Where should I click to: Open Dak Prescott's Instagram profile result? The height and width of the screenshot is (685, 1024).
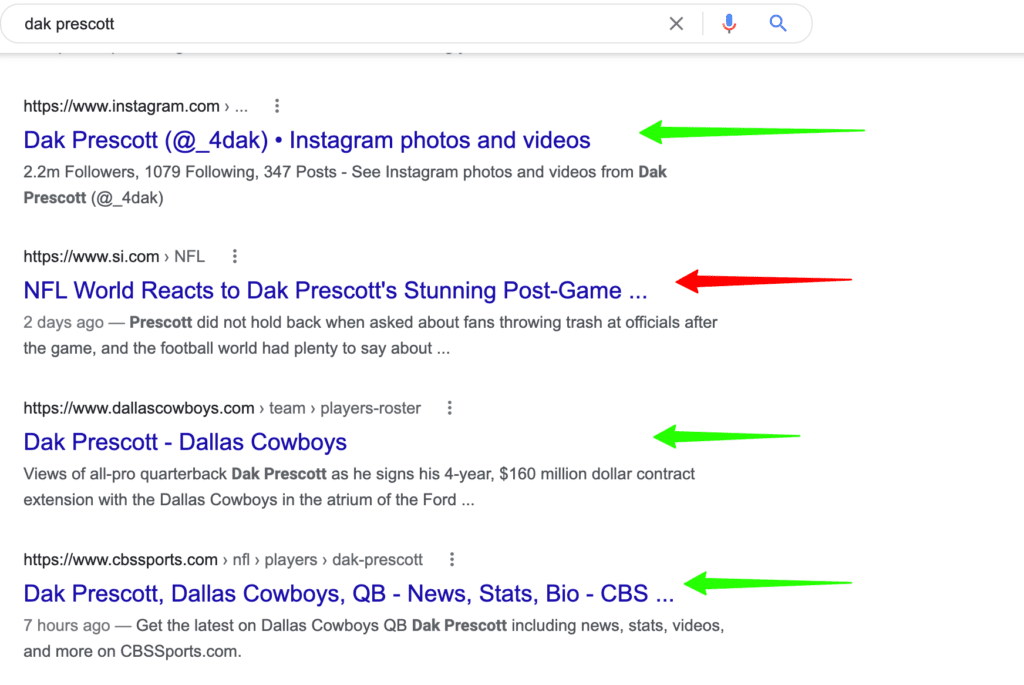tap(306, 140)
